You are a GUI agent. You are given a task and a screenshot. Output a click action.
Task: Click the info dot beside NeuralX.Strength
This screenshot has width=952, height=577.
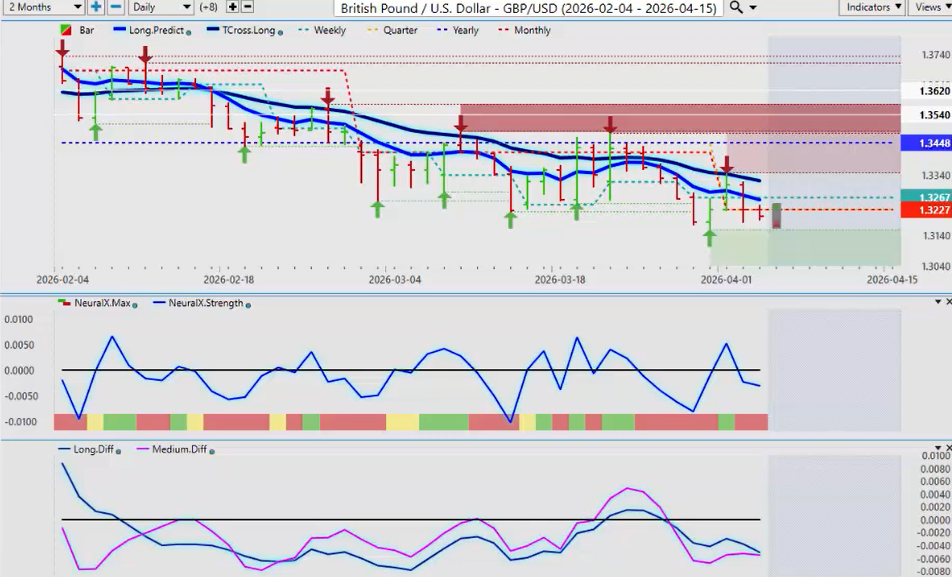coord(248,304)
